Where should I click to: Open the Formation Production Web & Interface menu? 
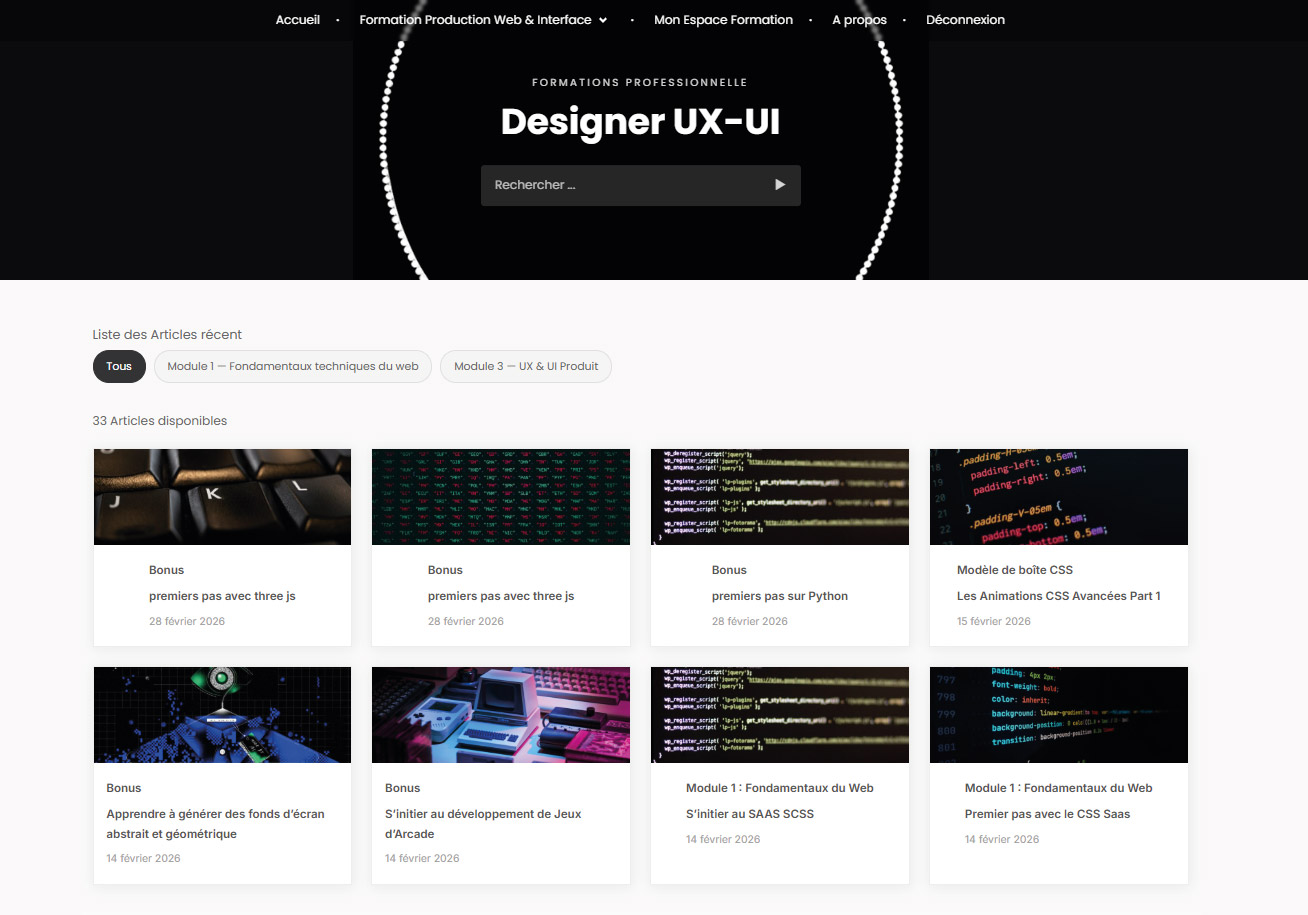coord(476,20)
